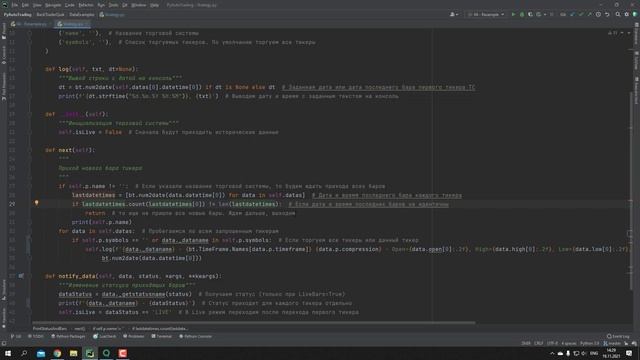
Task: Open the Structure tool window strip
Action: tap(4, 290)
